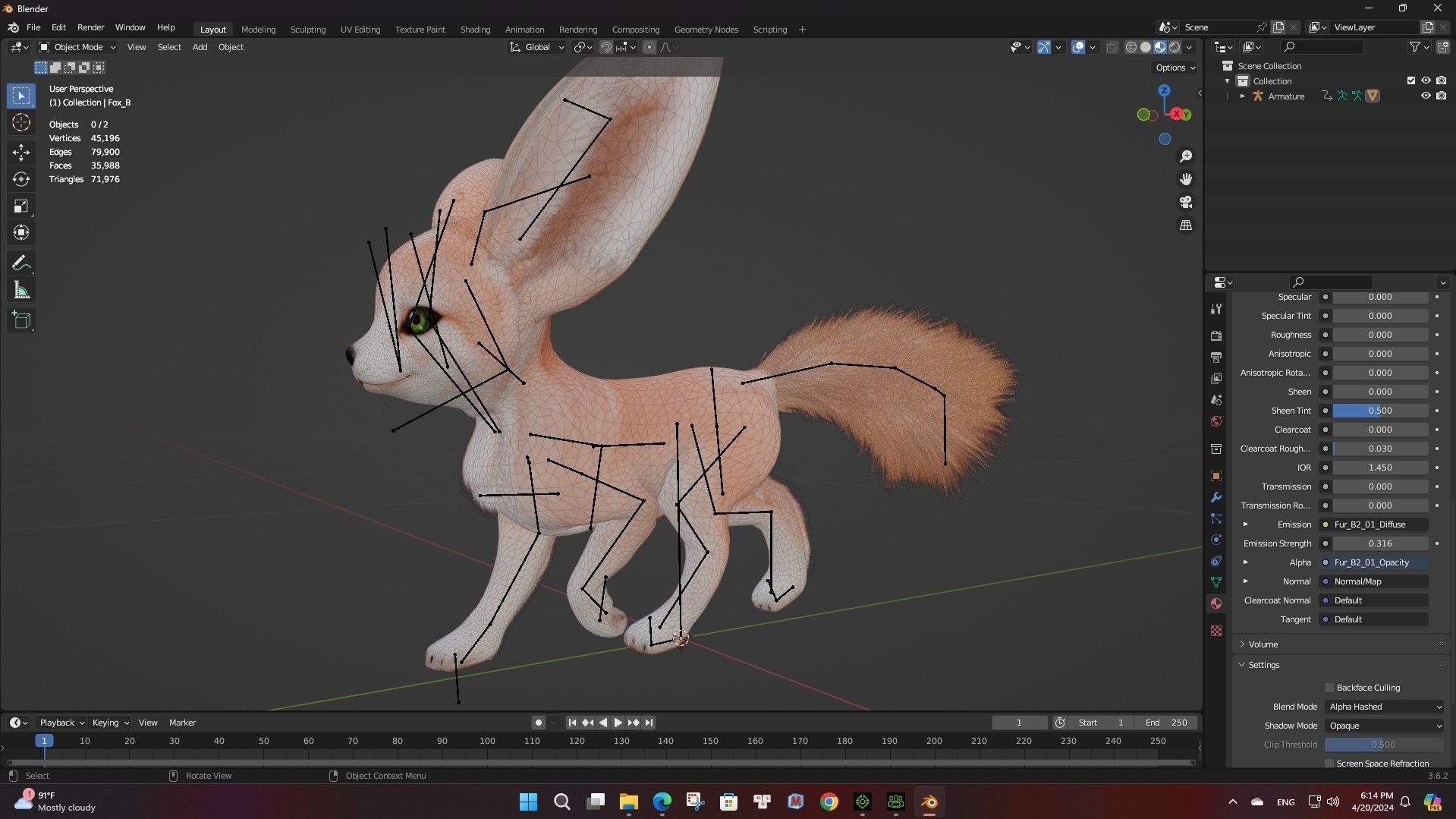Choose the Select Box tool
1456x819 pixels.
coord(21,96)
